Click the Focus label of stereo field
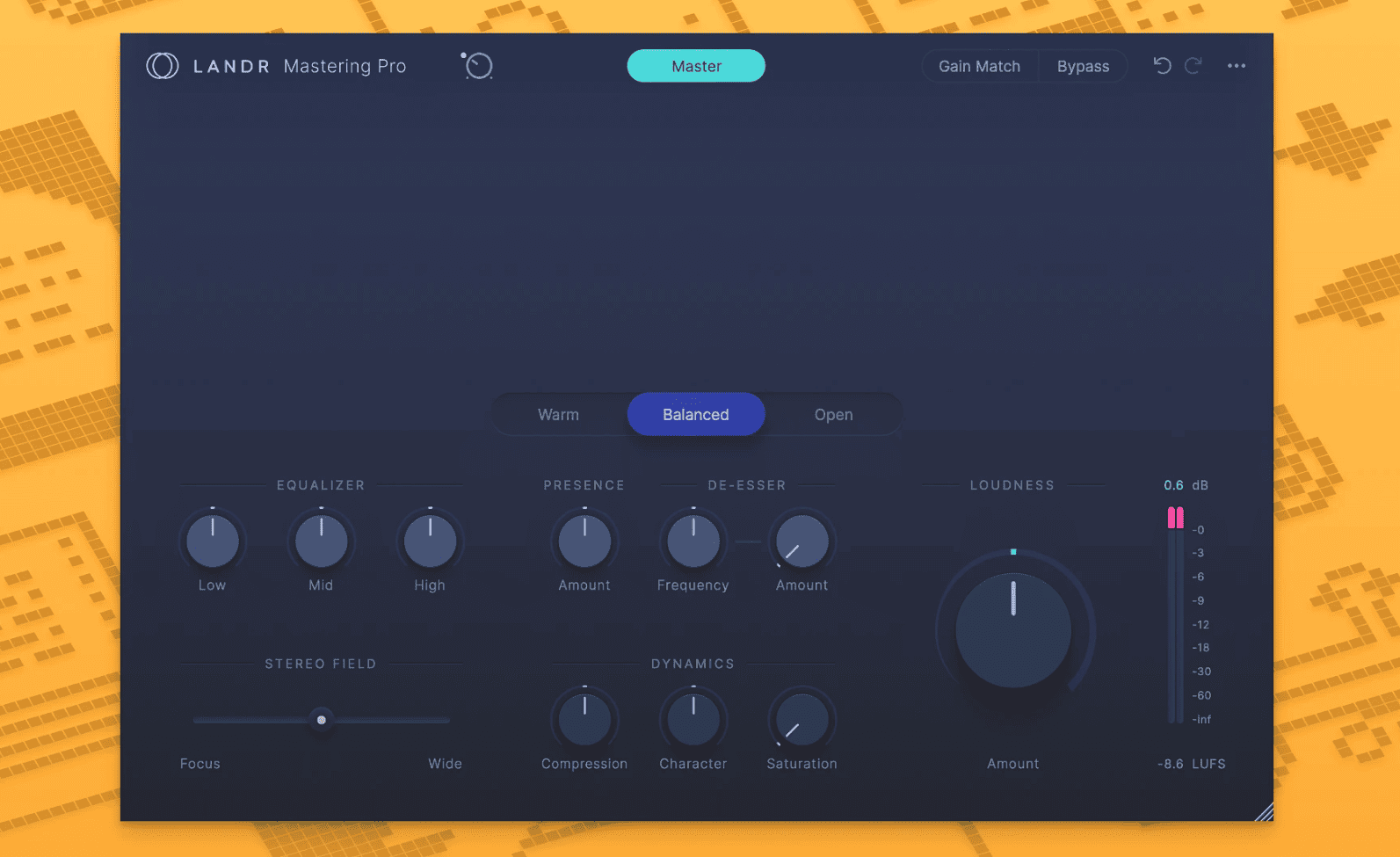1400x857 pixels. tap(200, 764)
